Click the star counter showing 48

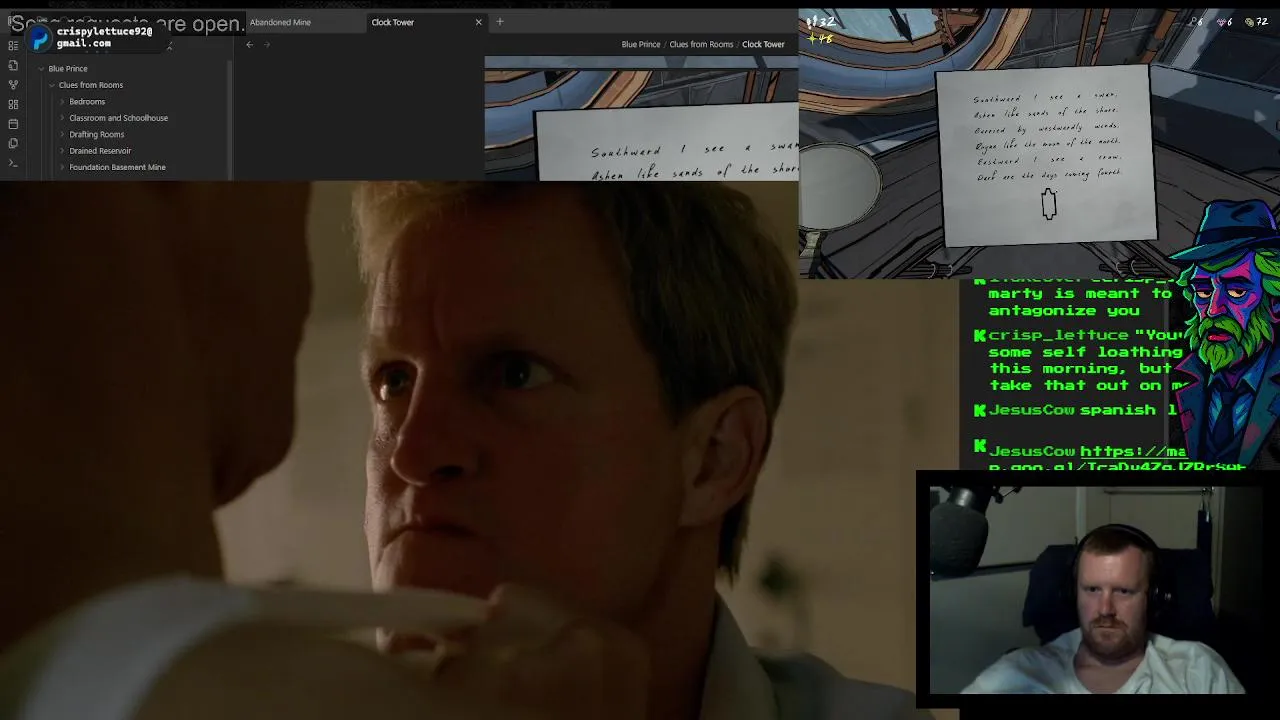[x=820, y=39]
